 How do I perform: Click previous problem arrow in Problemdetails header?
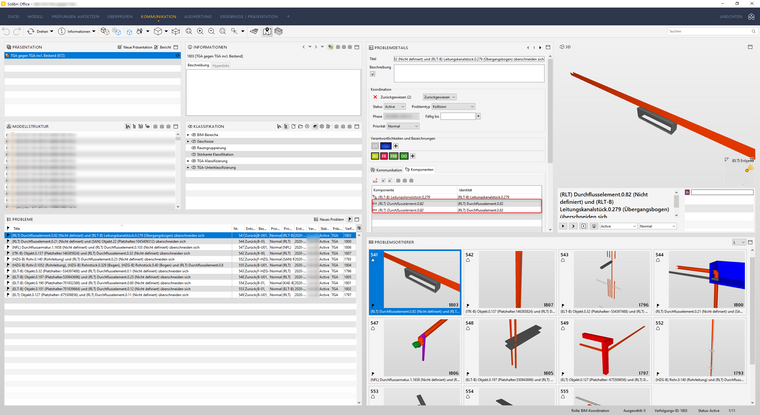(x=528, y=48)
